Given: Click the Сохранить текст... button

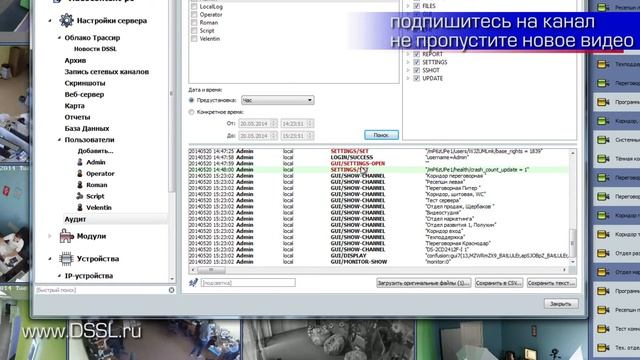Looking at the screenshot, I should point(551,282).
